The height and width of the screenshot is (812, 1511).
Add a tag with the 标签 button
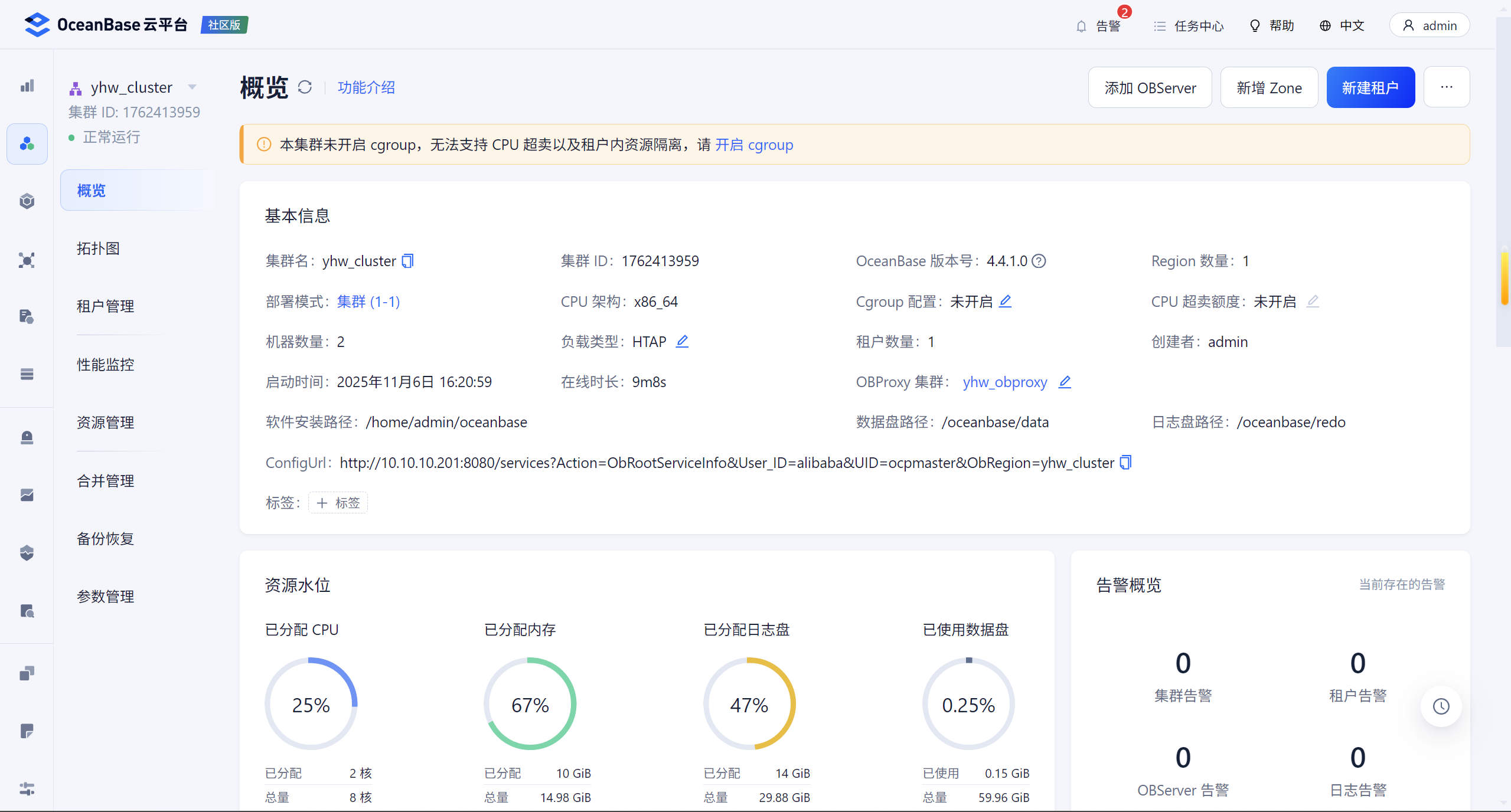coord(338,503)
